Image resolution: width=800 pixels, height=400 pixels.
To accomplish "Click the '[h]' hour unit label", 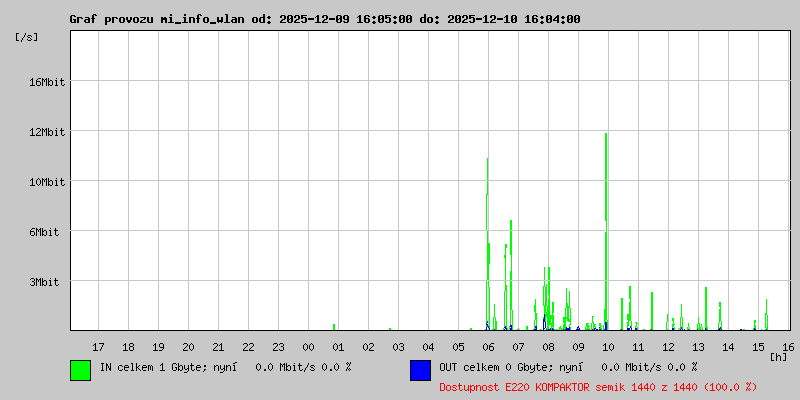I will click(x=779, y=357).
